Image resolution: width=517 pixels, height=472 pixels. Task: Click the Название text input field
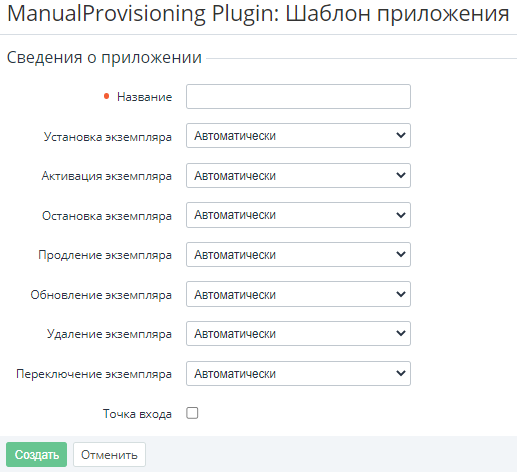pyautogui.click(x=298, y=97)
